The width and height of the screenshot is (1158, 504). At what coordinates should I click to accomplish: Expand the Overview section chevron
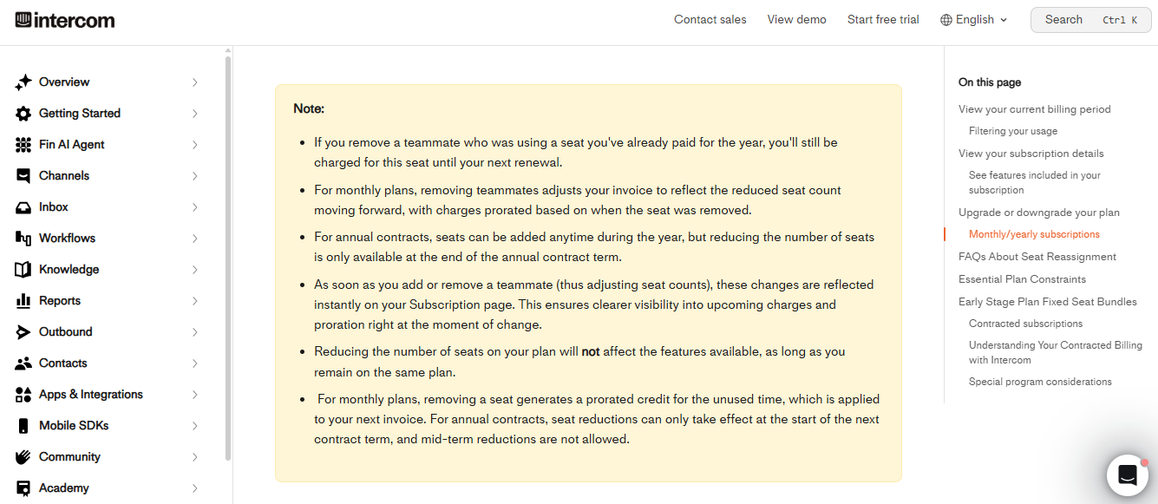pos(195,83)
